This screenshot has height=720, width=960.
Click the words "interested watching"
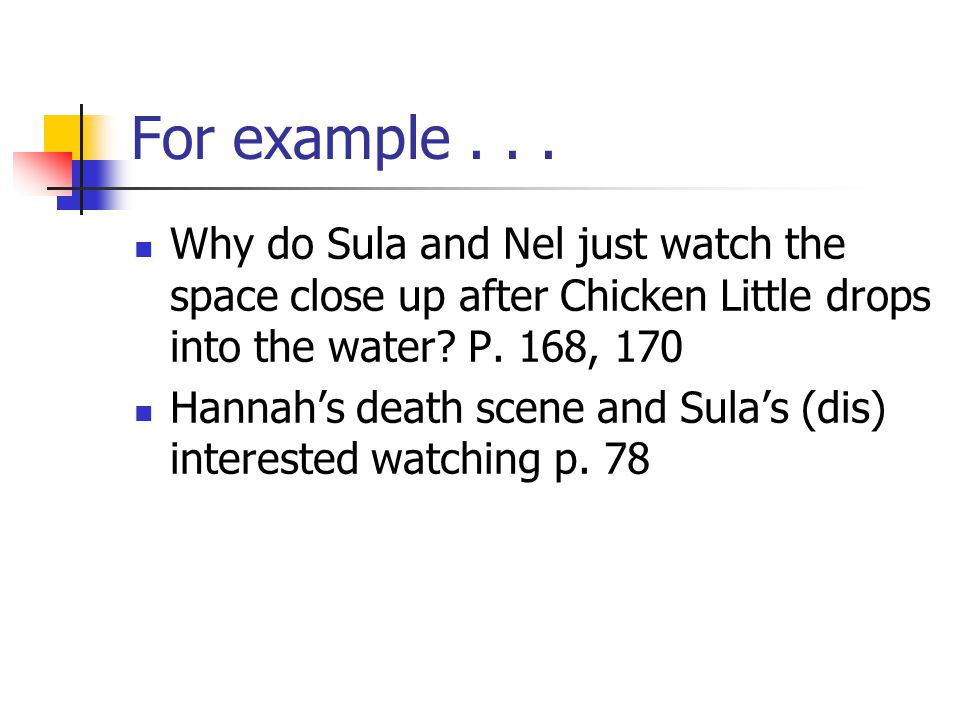click(355, 460)
